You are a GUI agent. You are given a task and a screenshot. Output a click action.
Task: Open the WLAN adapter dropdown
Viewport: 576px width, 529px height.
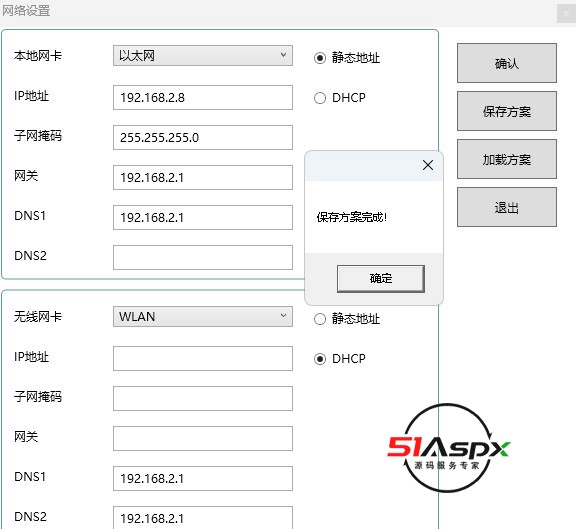tap(203, 317)
